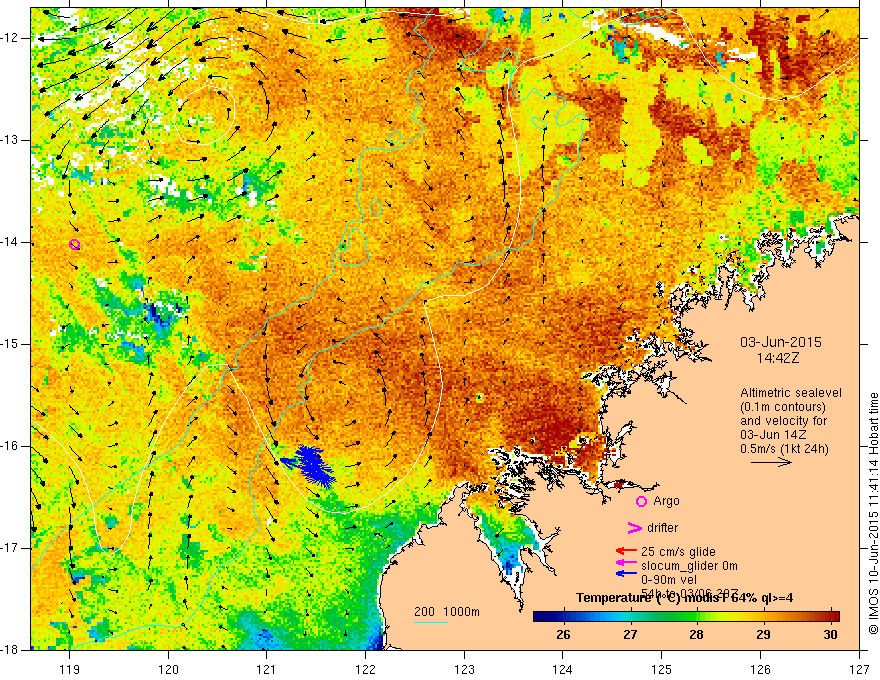Image resolution: width=880 pixels, height=680 pixels.
Task: Click the magenta Argo circle in the legend
Action: [x=641, y=501]
